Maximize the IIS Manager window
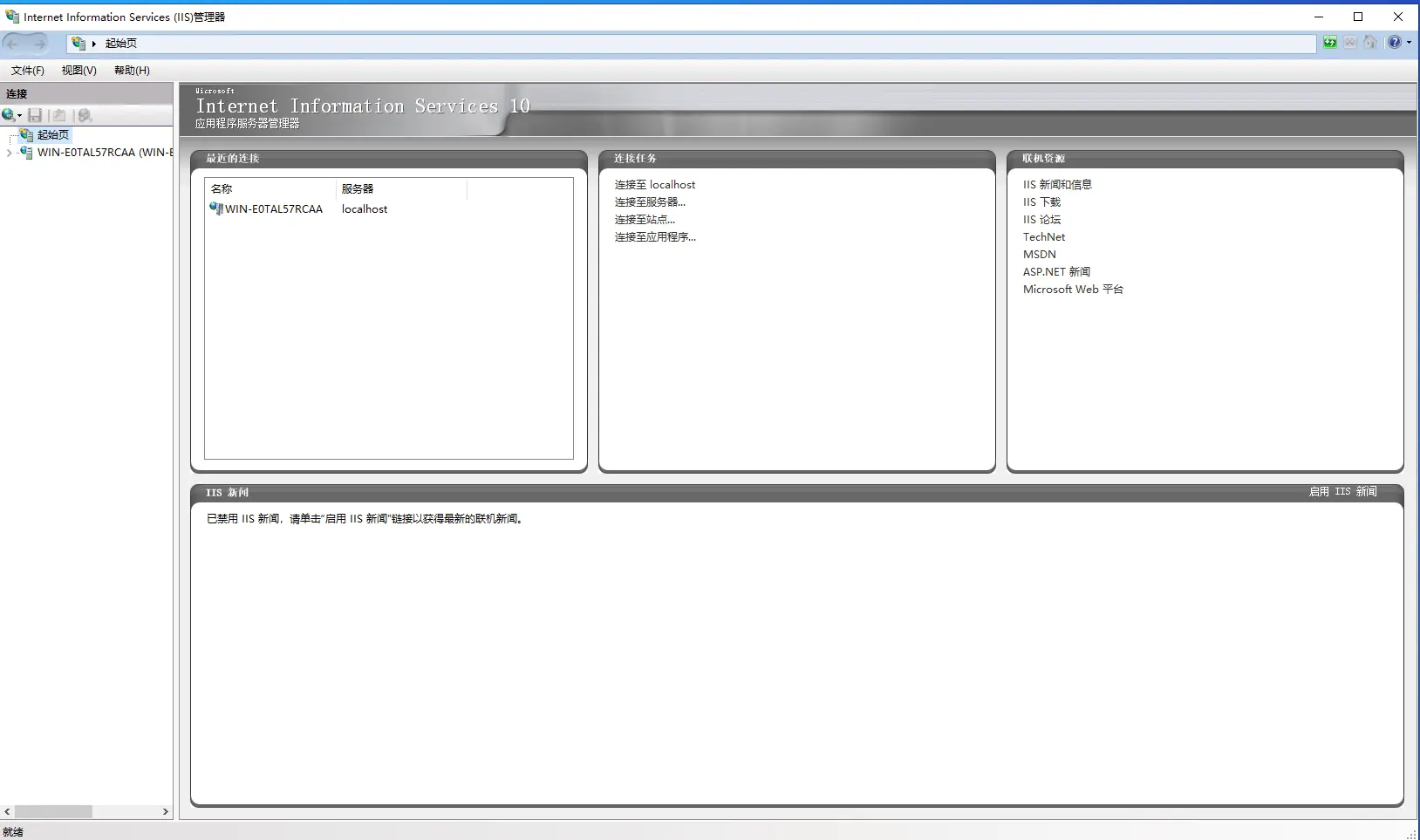 (x=1358, y=17)
